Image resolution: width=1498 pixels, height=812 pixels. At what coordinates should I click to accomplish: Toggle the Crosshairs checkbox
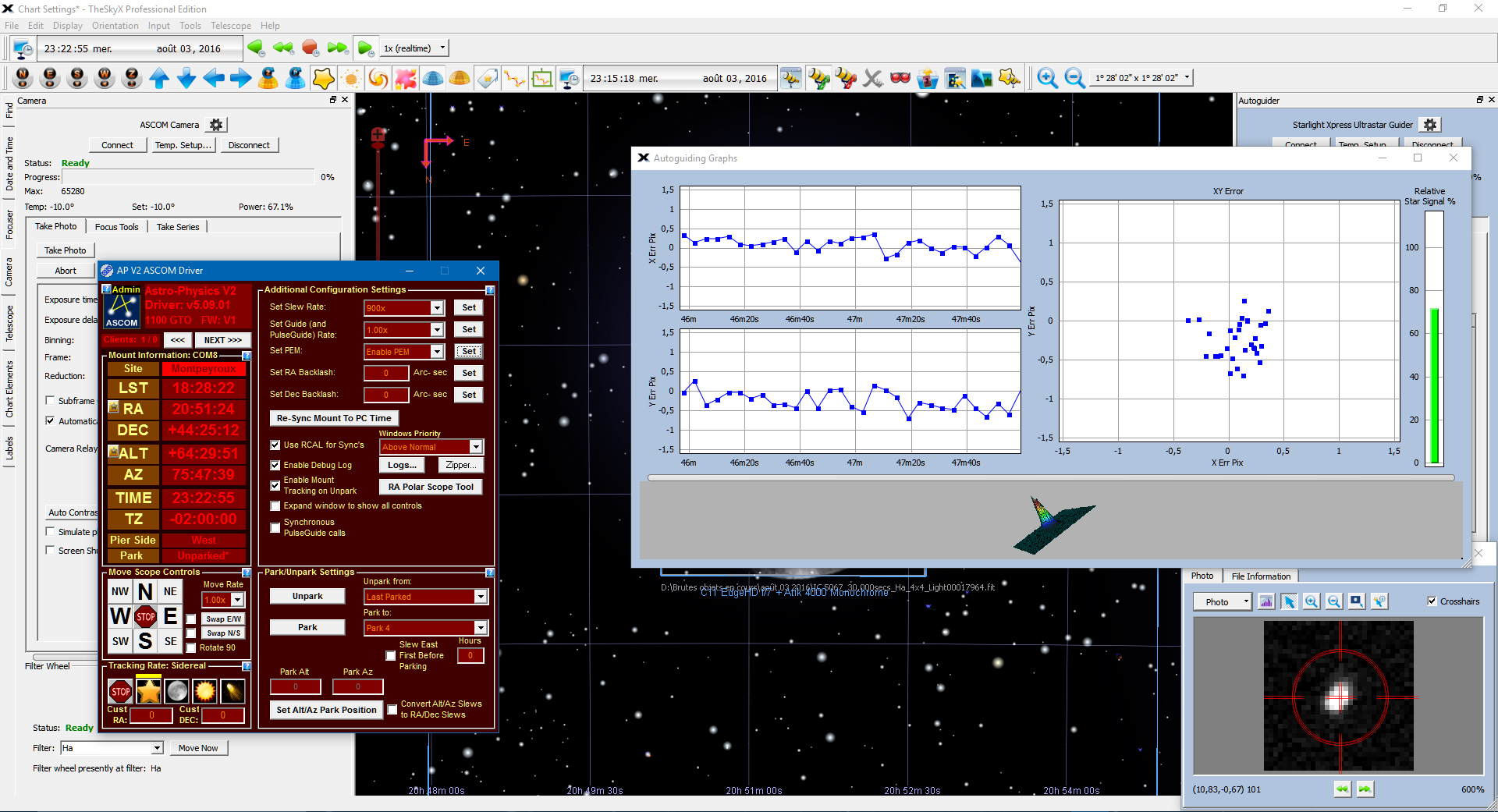click(1432, 601)
